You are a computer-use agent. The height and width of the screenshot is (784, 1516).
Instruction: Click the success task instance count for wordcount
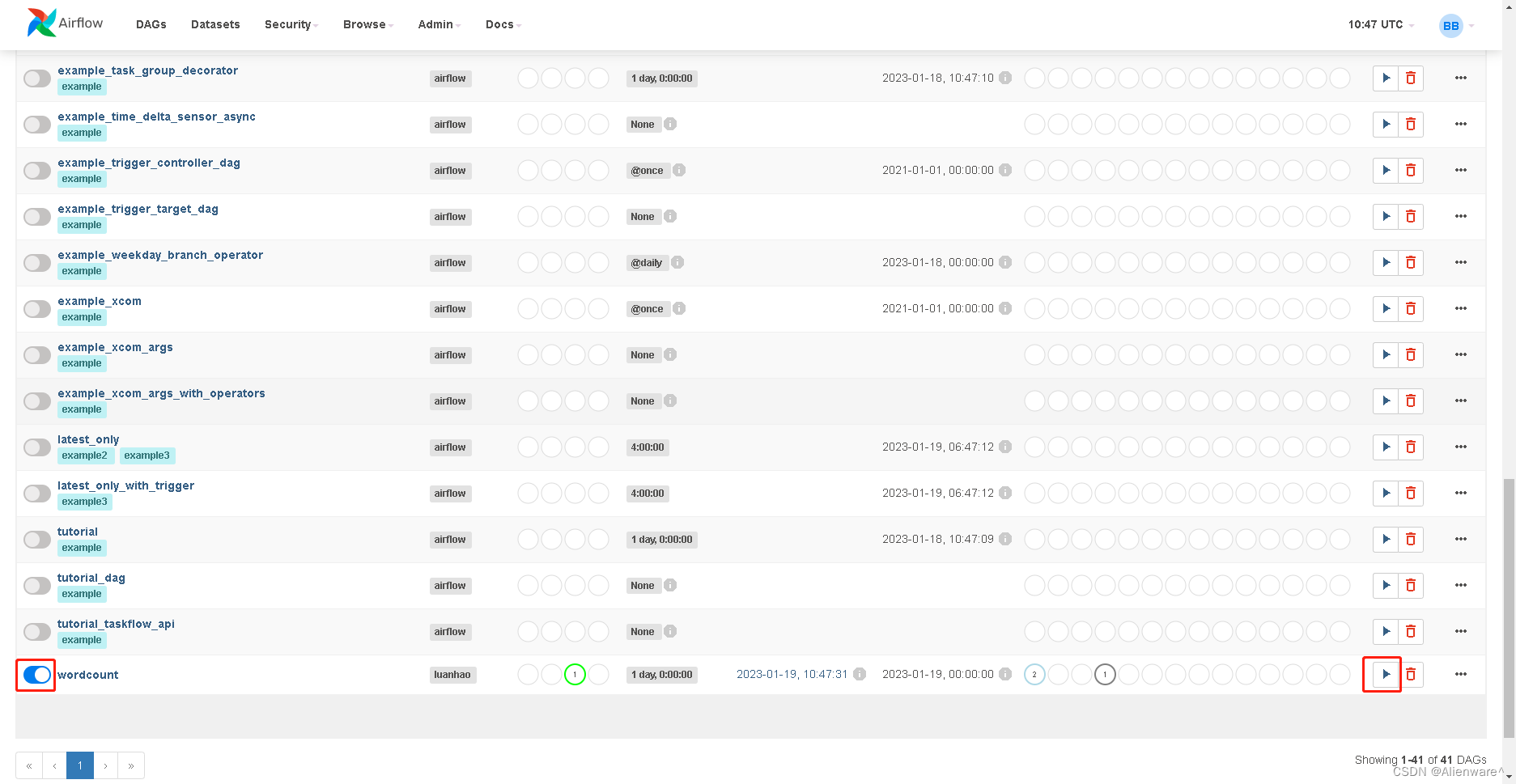tap(1034, 674)
